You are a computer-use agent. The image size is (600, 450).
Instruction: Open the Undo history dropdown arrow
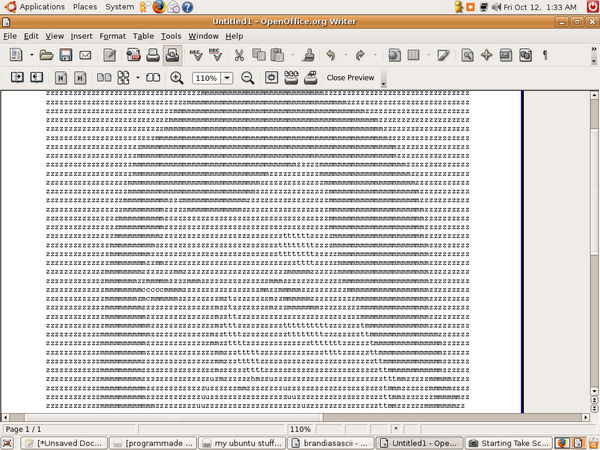(346, 55)
